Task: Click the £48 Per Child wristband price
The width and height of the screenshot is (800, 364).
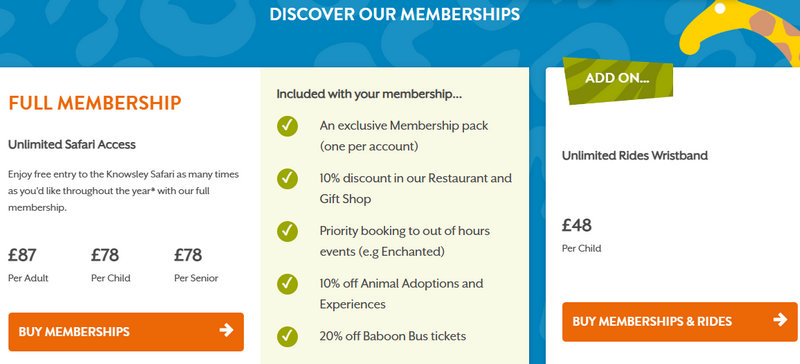Action: pos(582,235)
